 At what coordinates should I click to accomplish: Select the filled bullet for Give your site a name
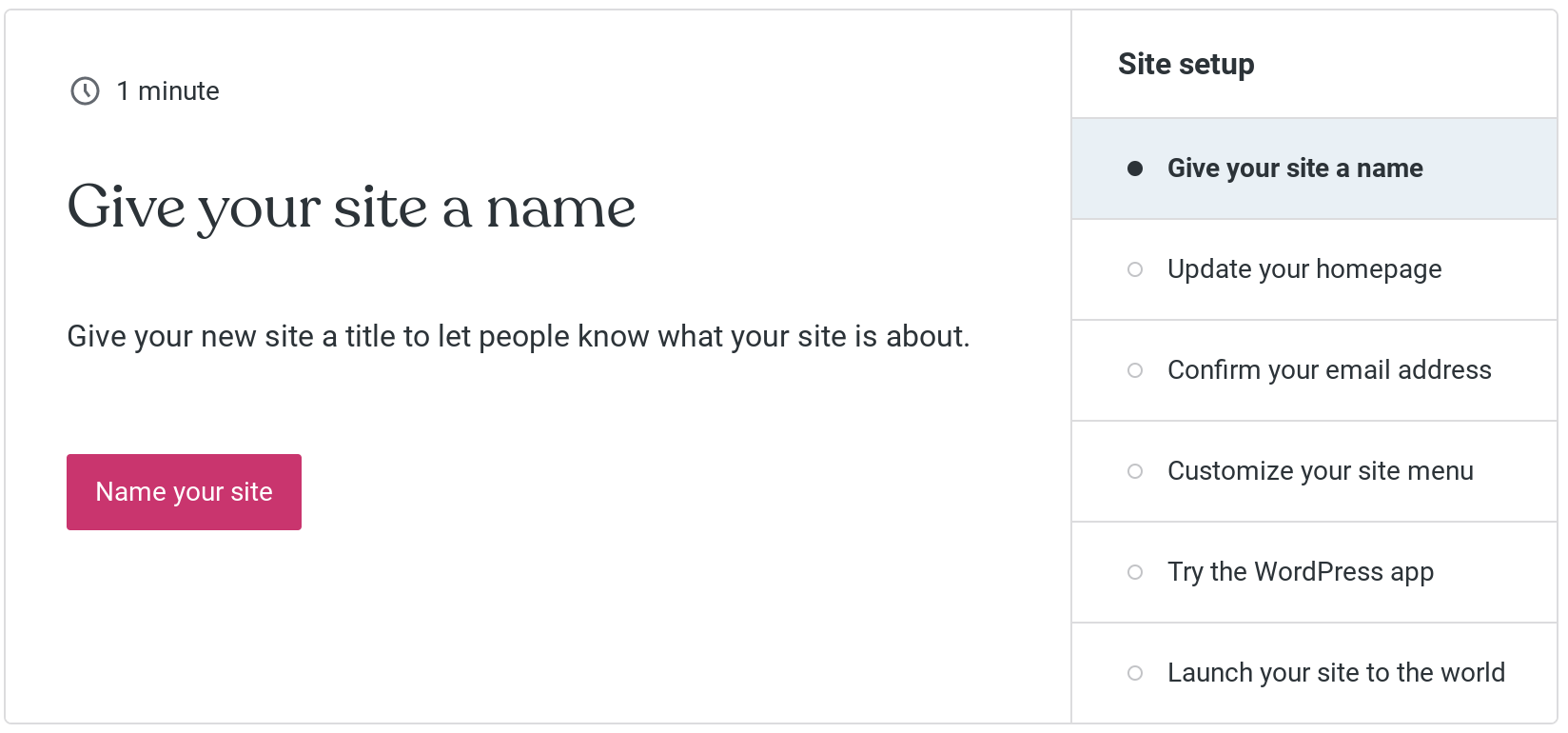1135,168
